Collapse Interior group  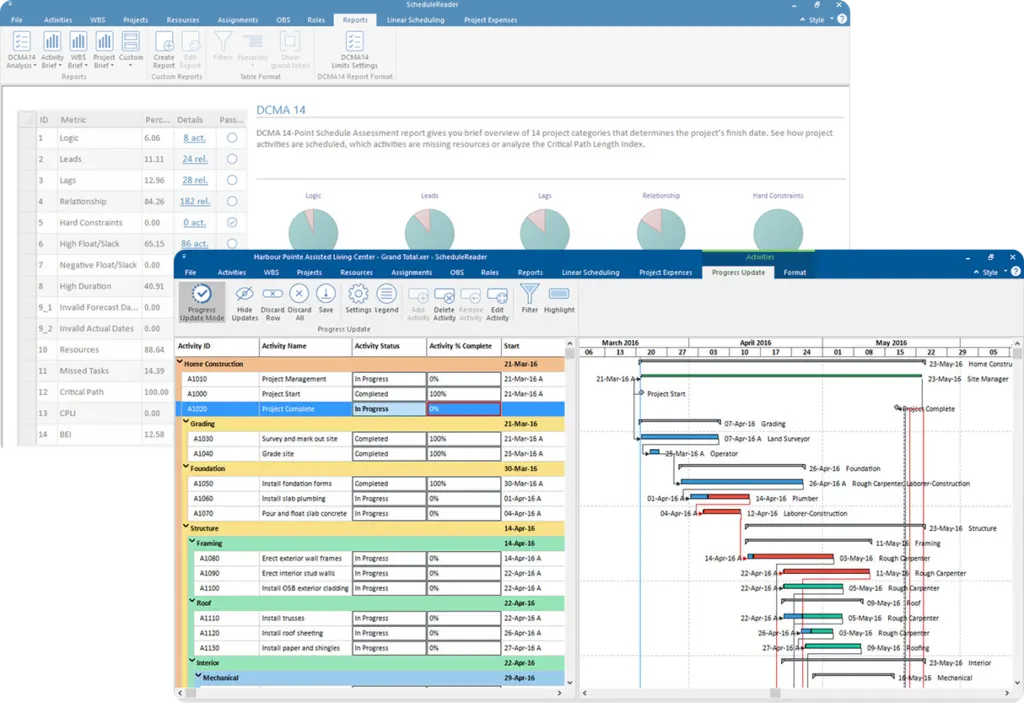point(192,661)
